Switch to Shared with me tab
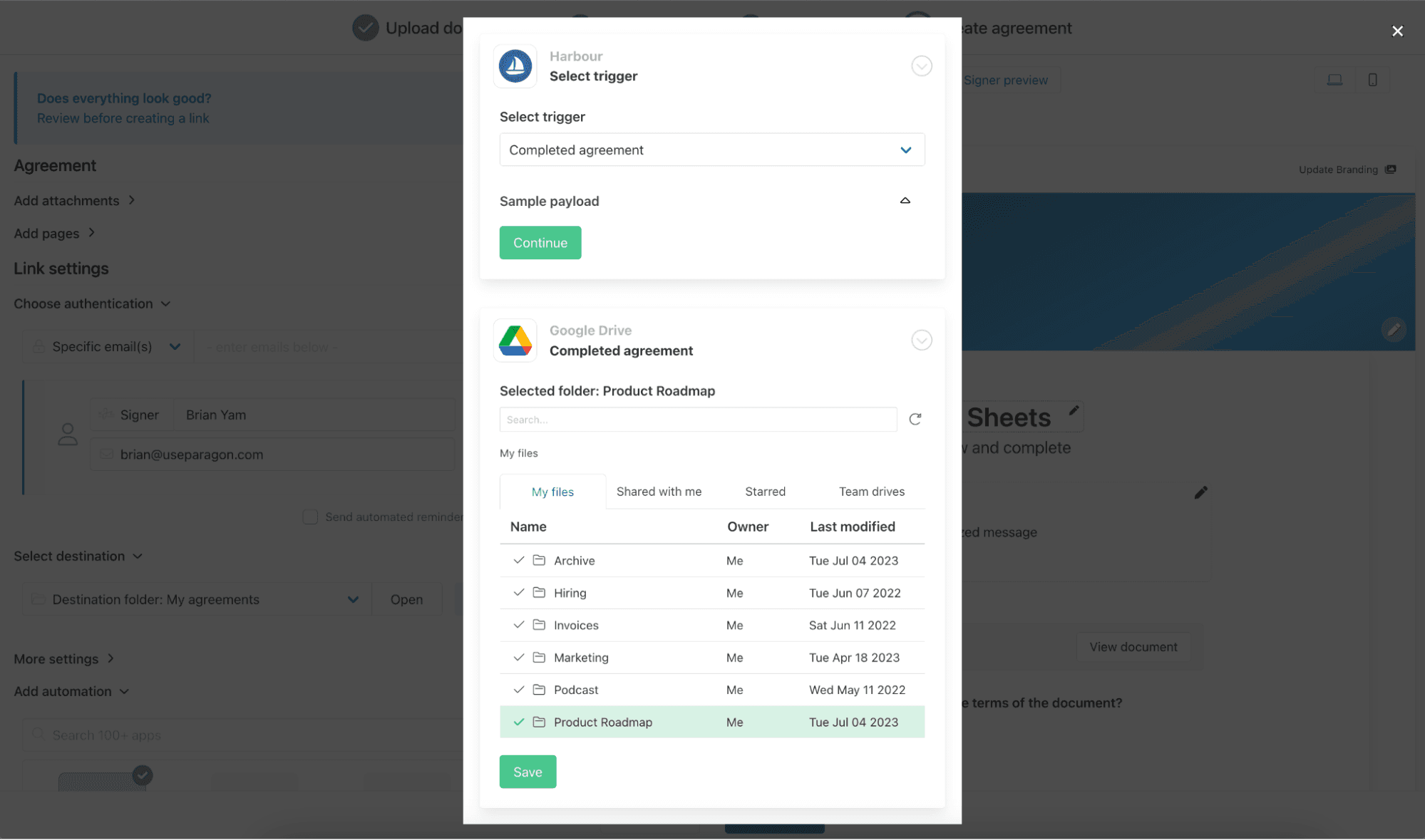Image resolution: width=1425 pixels, height=840 pixels. [x=659, y=492]
